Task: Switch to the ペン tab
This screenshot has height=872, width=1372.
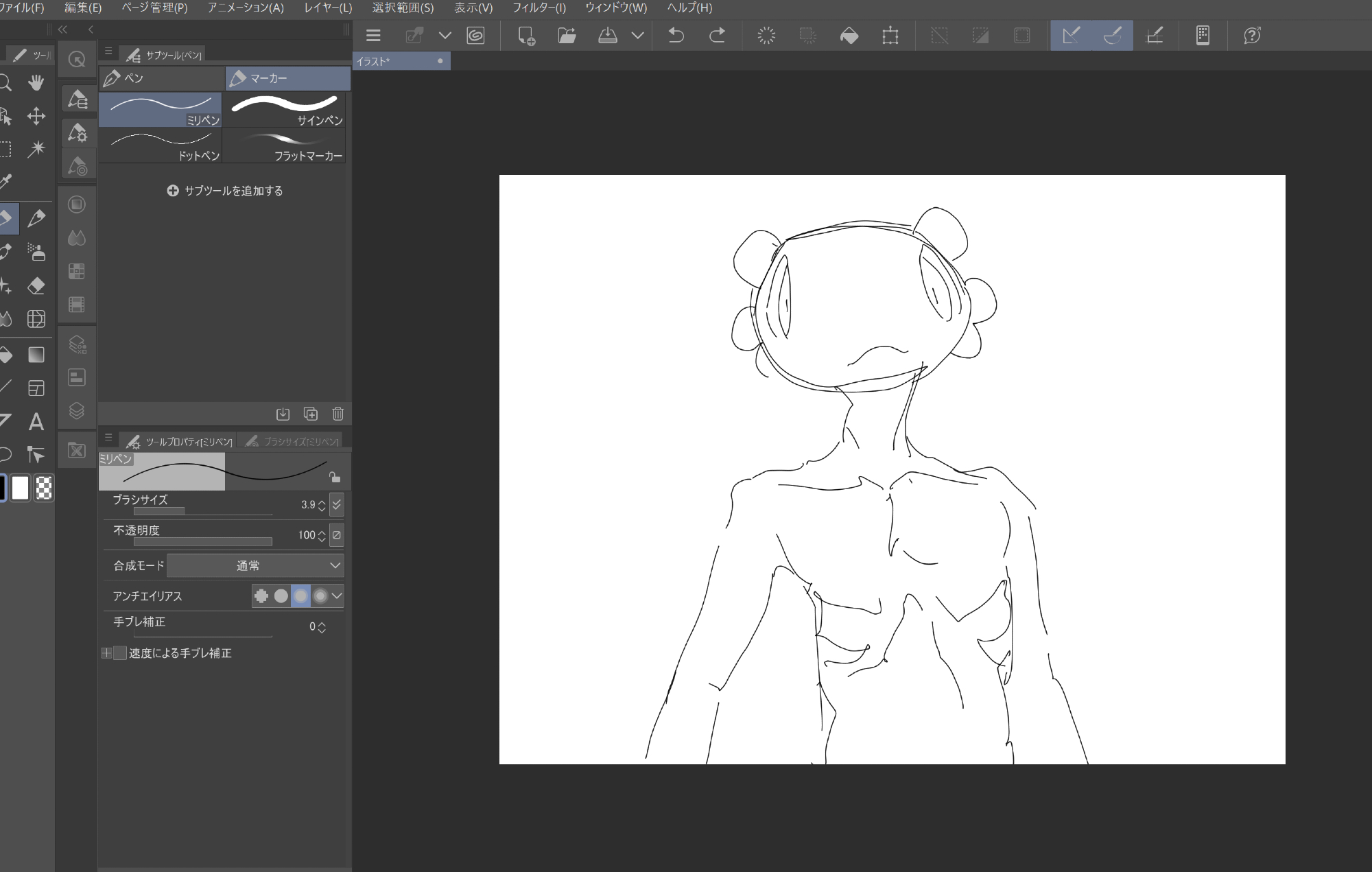Action: point(162,78)
